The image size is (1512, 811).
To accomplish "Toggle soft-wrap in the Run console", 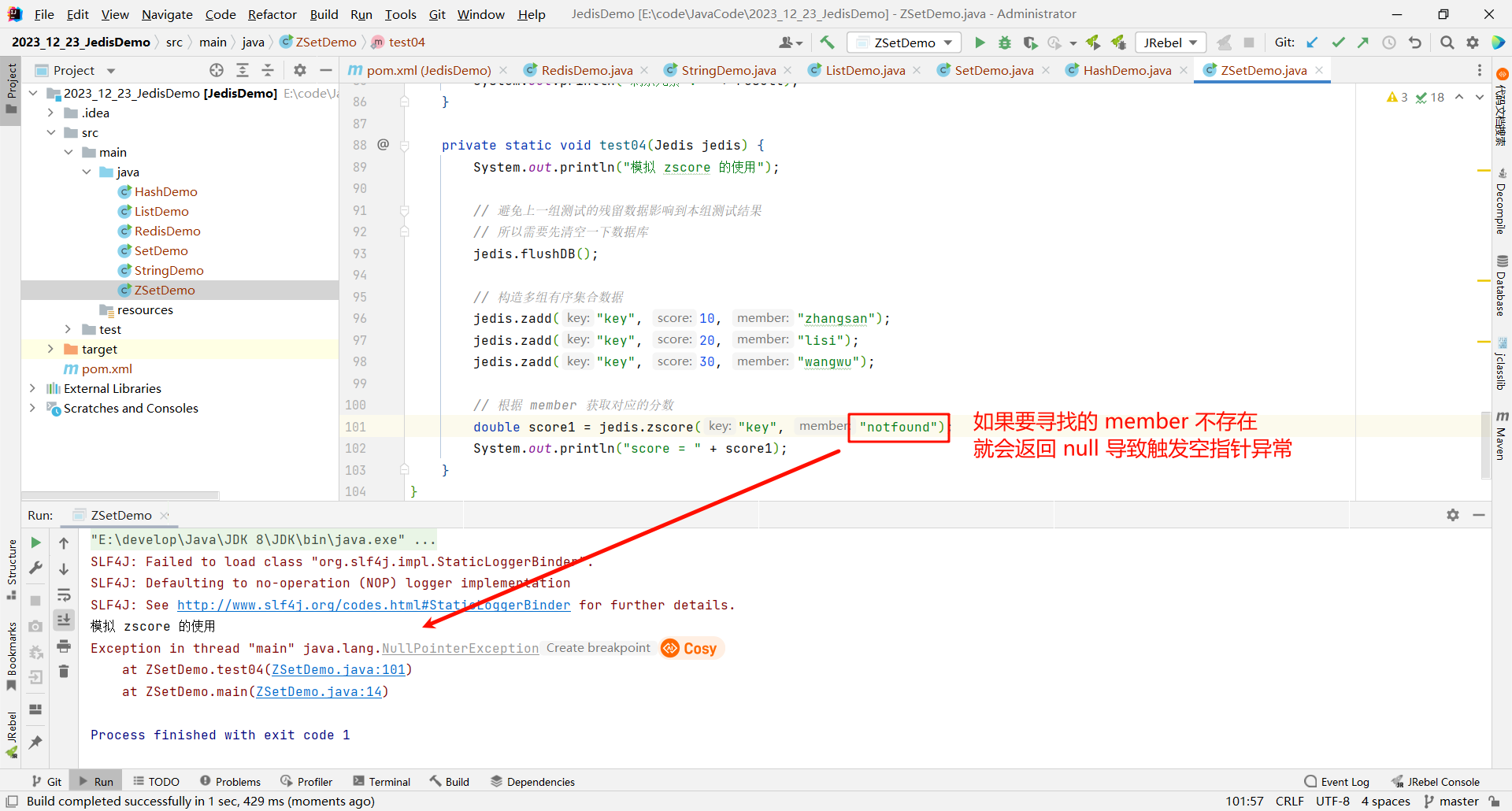I will (64, 594).
